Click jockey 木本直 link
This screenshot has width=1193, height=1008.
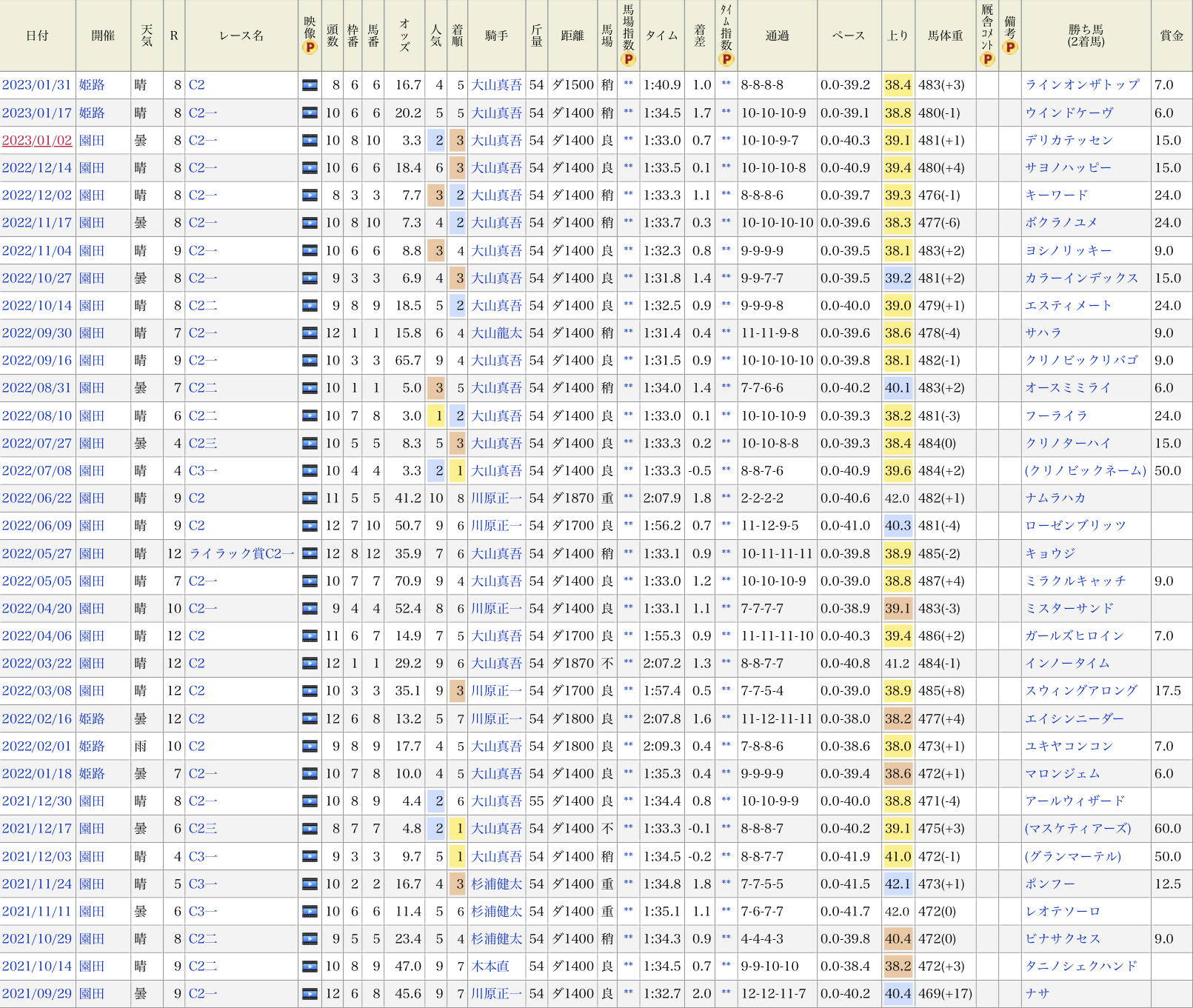coord(490,967)
